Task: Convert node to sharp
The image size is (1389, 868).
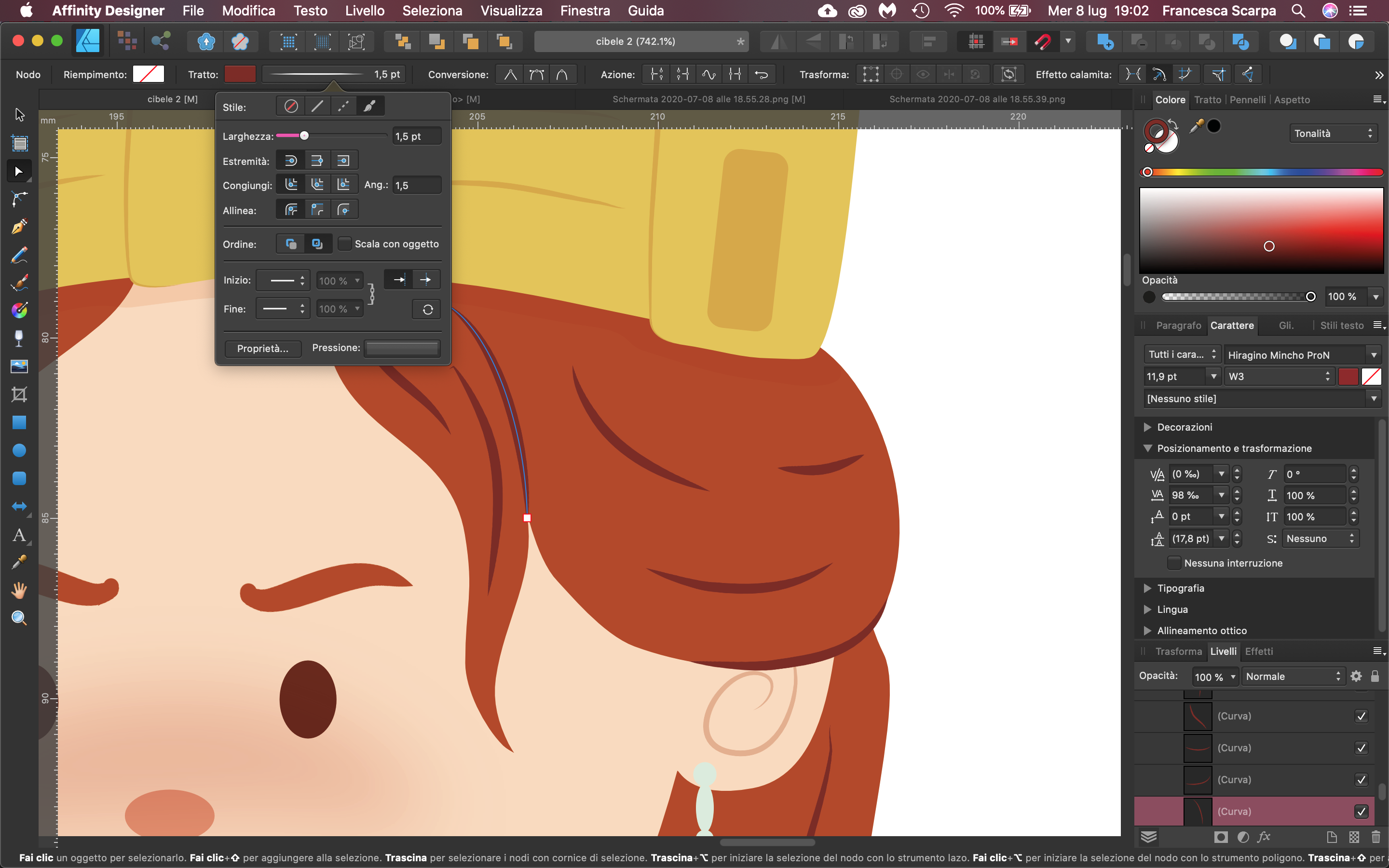Action: tap(510, 75)
